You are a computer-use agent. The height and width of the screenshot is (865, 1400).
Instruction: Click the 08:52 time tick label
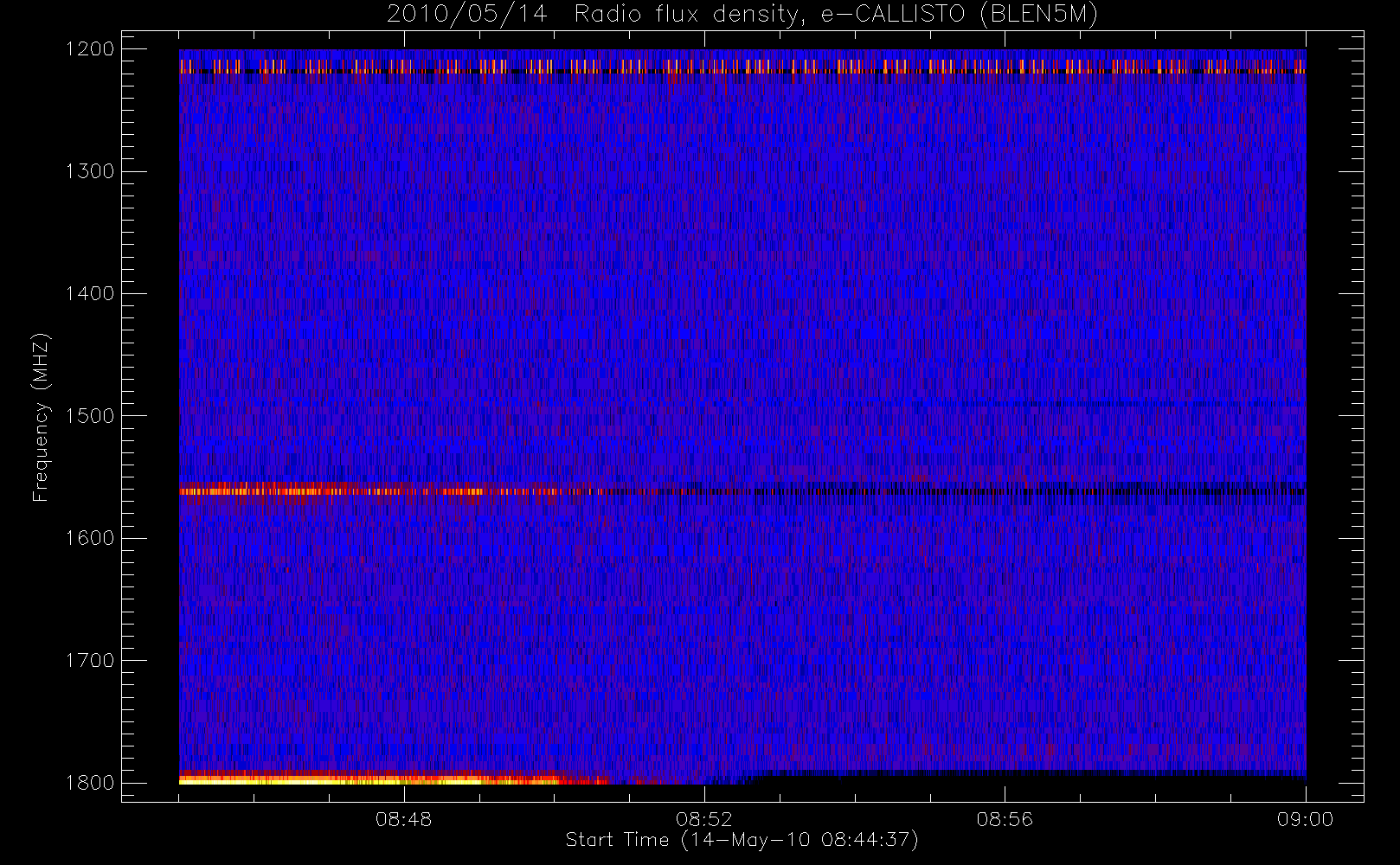tap(704, 819)
